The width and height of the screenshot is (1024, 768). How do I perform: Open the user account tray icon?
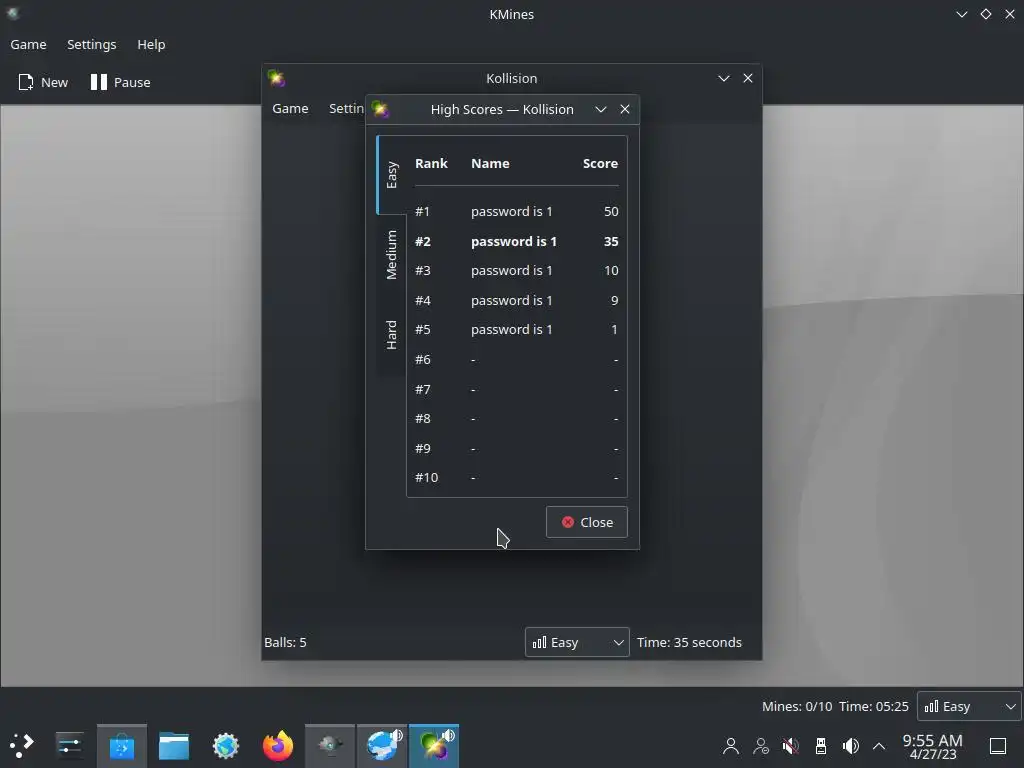(731, 746)
